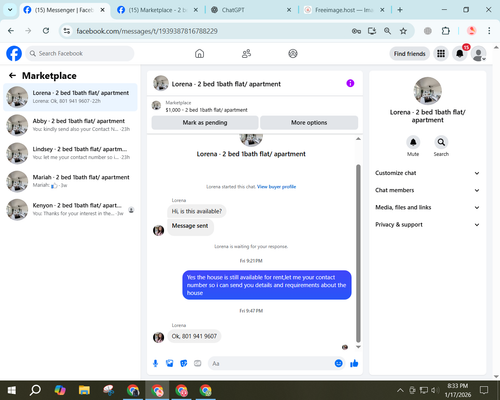Viewport: 500px width, 400px height.
Task: Open the Chrome extensions puzzle icon
Action: pyautogui.click(x=445, y=31)
